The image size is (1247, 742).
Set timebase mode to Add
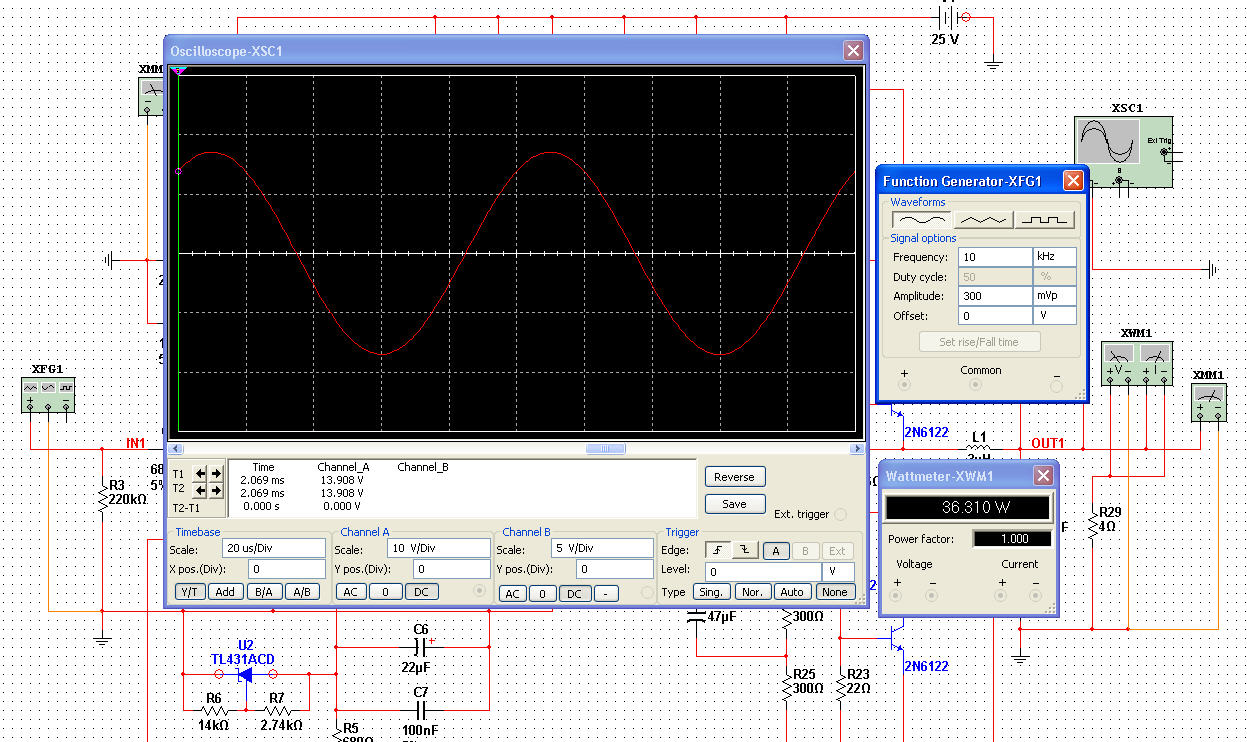(x=226, y=592)
